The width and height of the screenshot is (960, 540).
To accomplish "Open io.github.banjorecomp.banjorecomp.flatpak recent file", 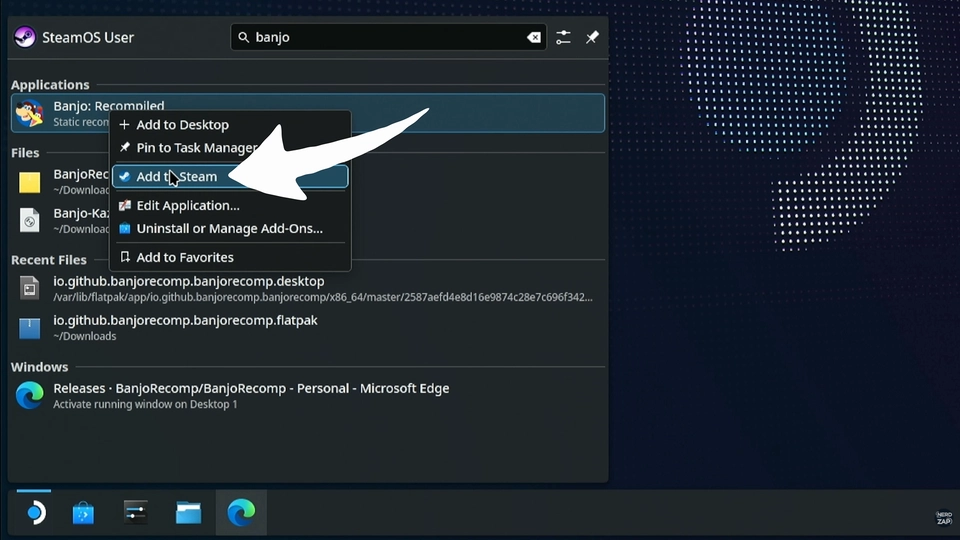I will tap(185, 321).
